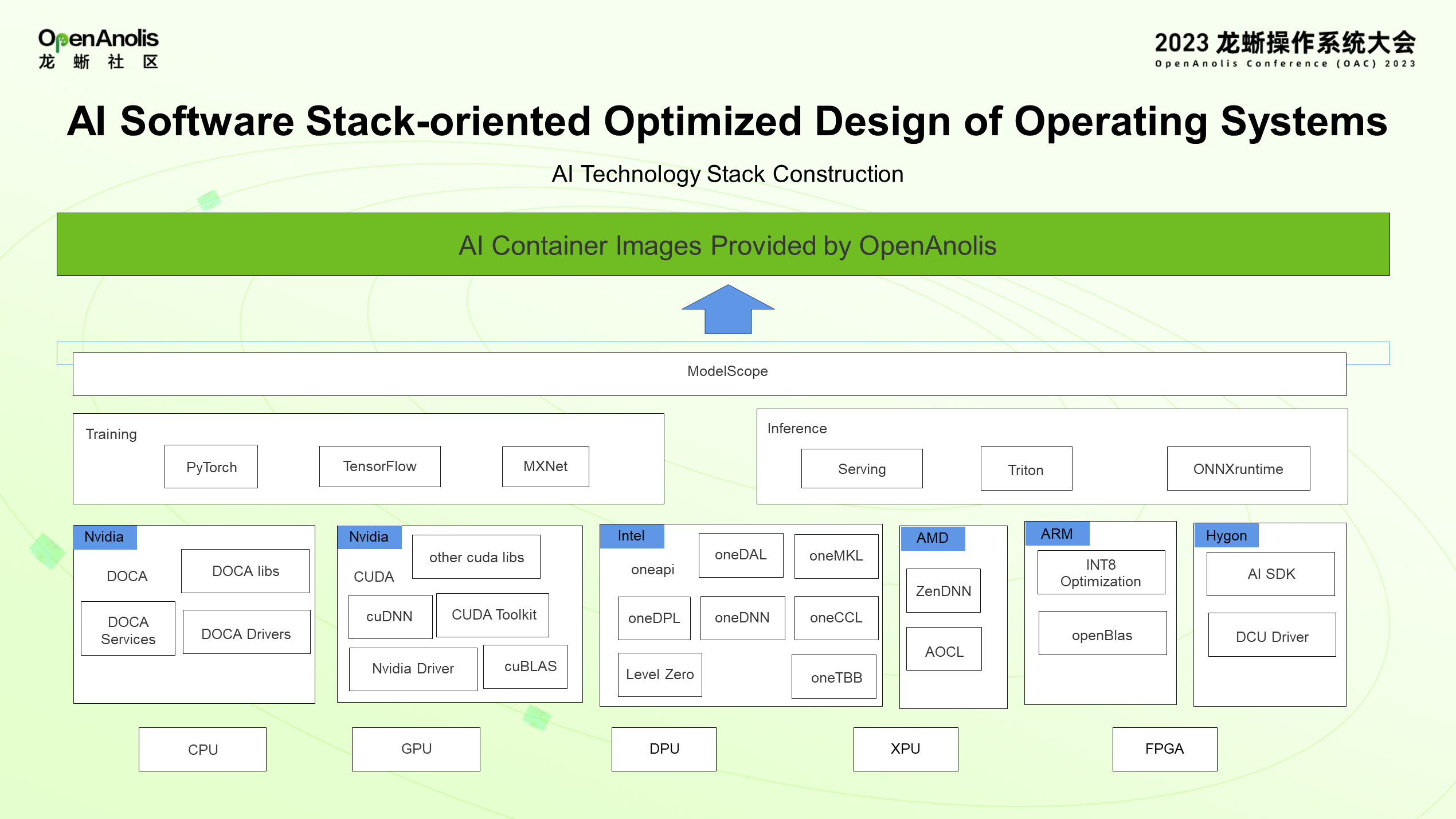Select the DOCA Drivers box
This screenshot has height=819, width=1456.
[246, 632]
